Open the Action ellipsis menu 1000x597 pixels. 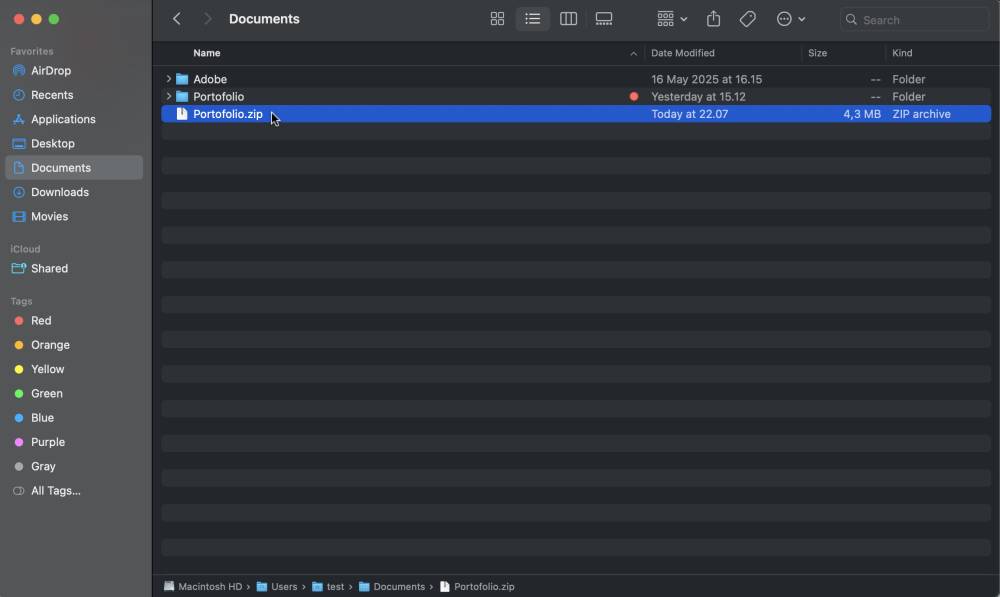click(x=791, y=19)
